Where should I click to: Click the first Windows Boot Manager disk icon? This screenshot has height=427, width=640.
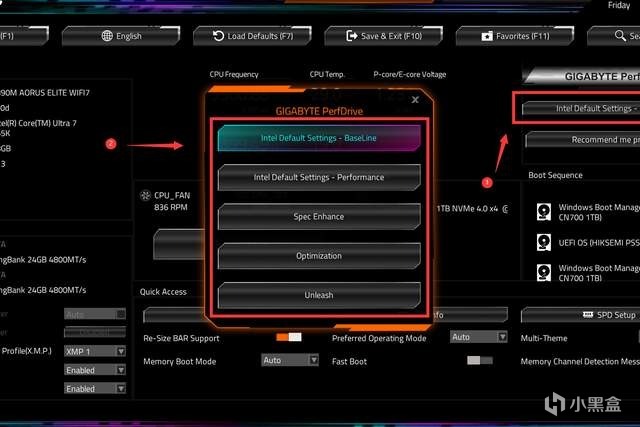click(544, 212)
